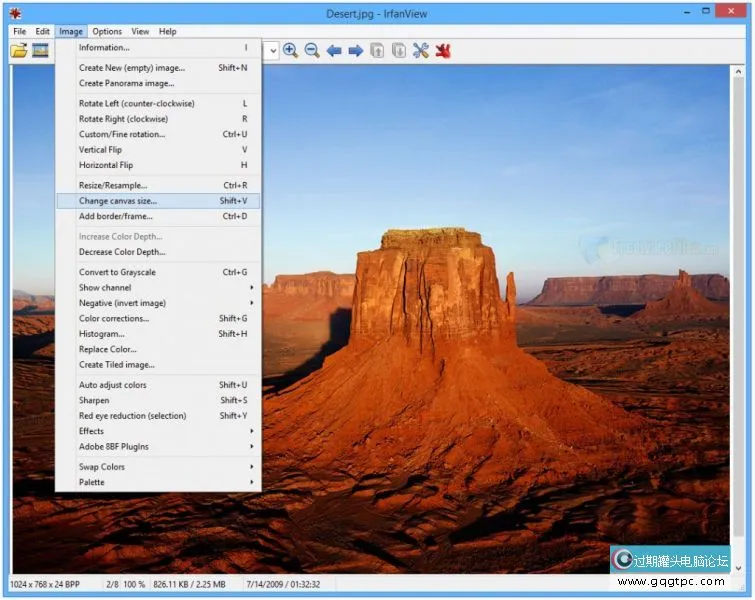
Task: Click the vertical scrollbar down arrow
Action: coord(738,568)
